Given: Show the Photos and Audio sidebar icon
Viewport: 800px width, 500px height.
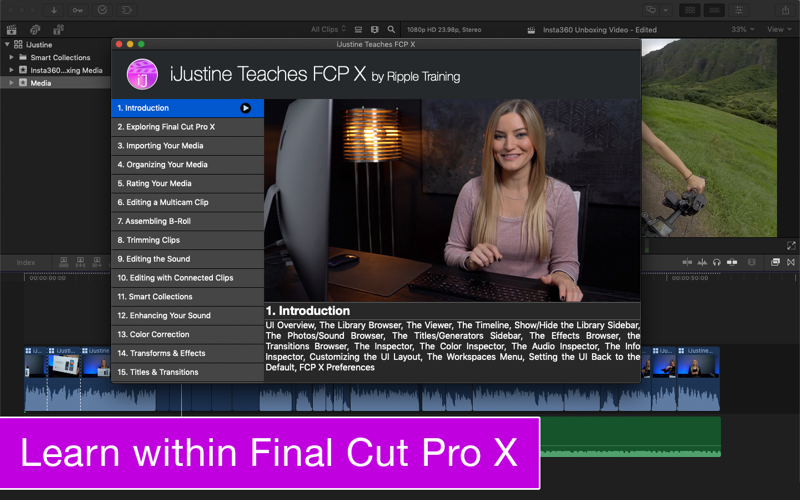Looking at the screenshot, I should pyautogui.click(x=35, y=30).
